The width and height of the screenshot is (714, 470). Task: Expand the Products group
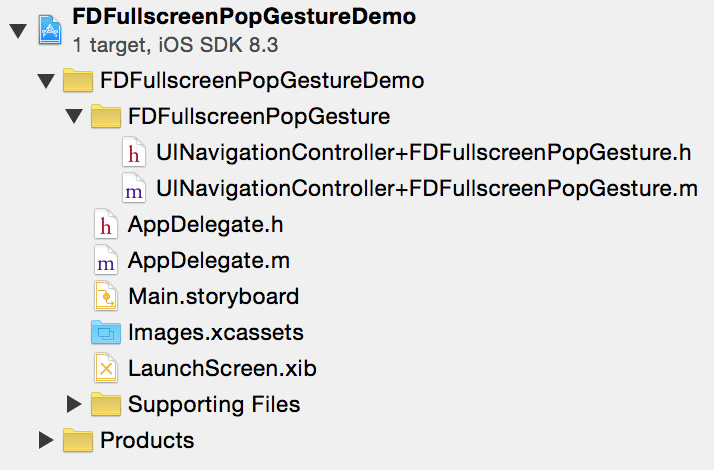tap(46, 440)
